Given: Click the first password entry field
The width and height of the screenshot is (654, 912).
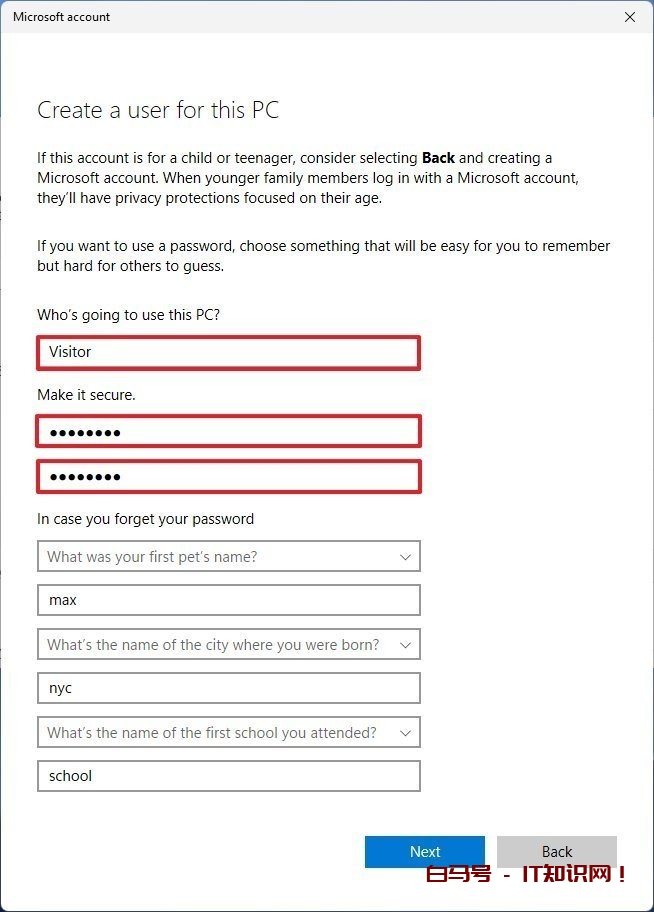Looking at the screenshot, I should tap(228, 432).
